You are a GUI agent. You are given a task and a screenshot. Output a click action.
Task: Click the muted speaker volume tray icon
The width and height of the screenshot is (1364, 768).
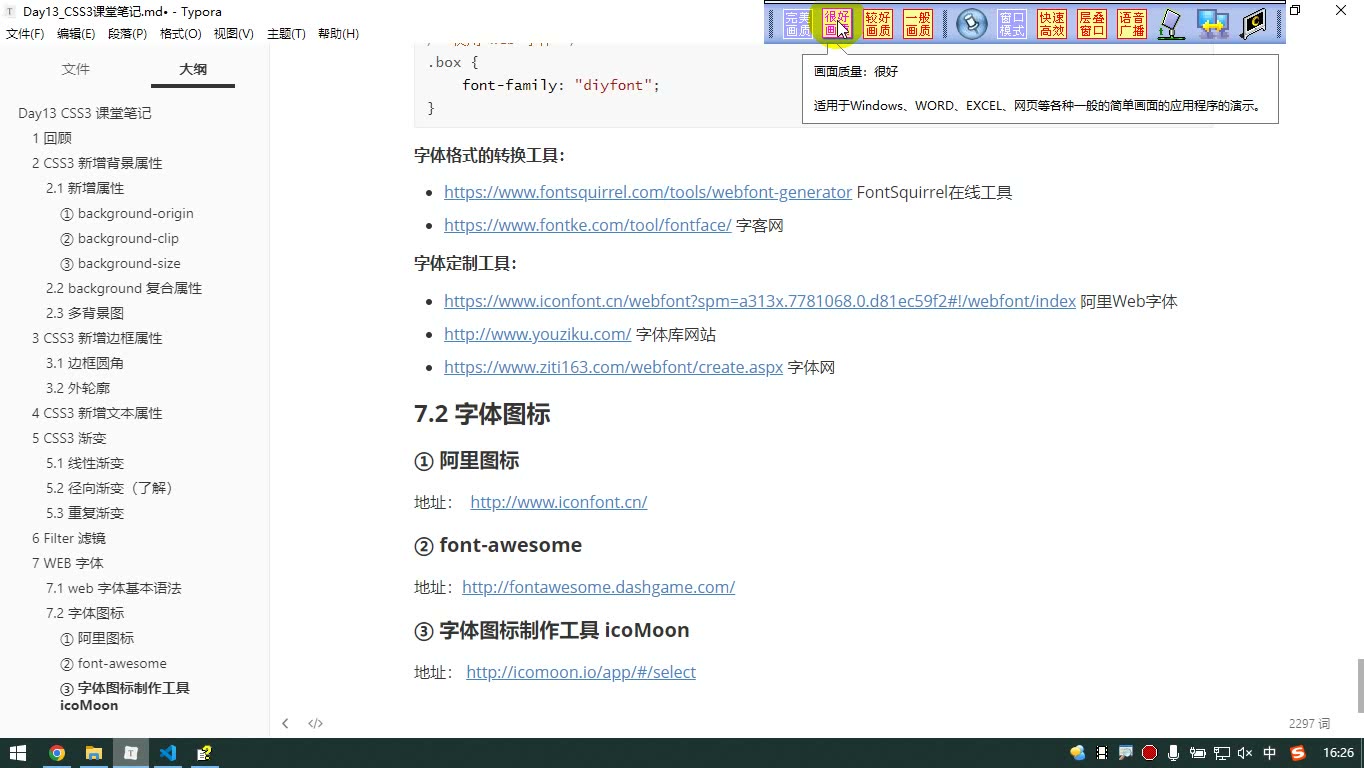pyautogui.click(x=1245, y=753)
